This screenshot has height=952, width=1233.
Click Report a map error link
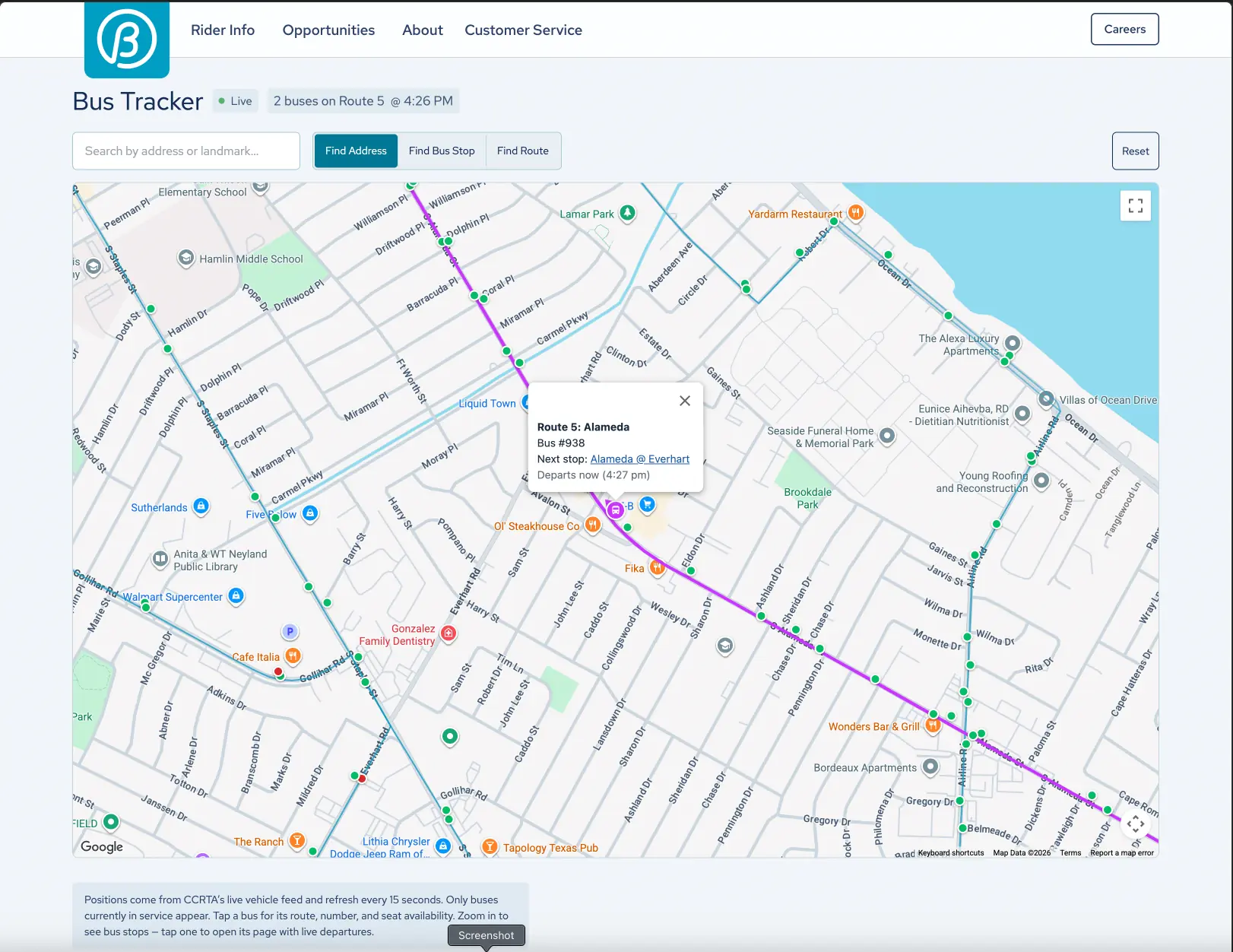1122,852
